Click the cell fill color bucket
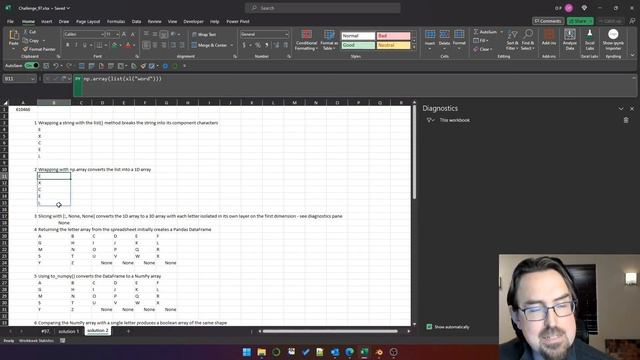The height and width of the screenshot is (360, 640). point(114,45)
